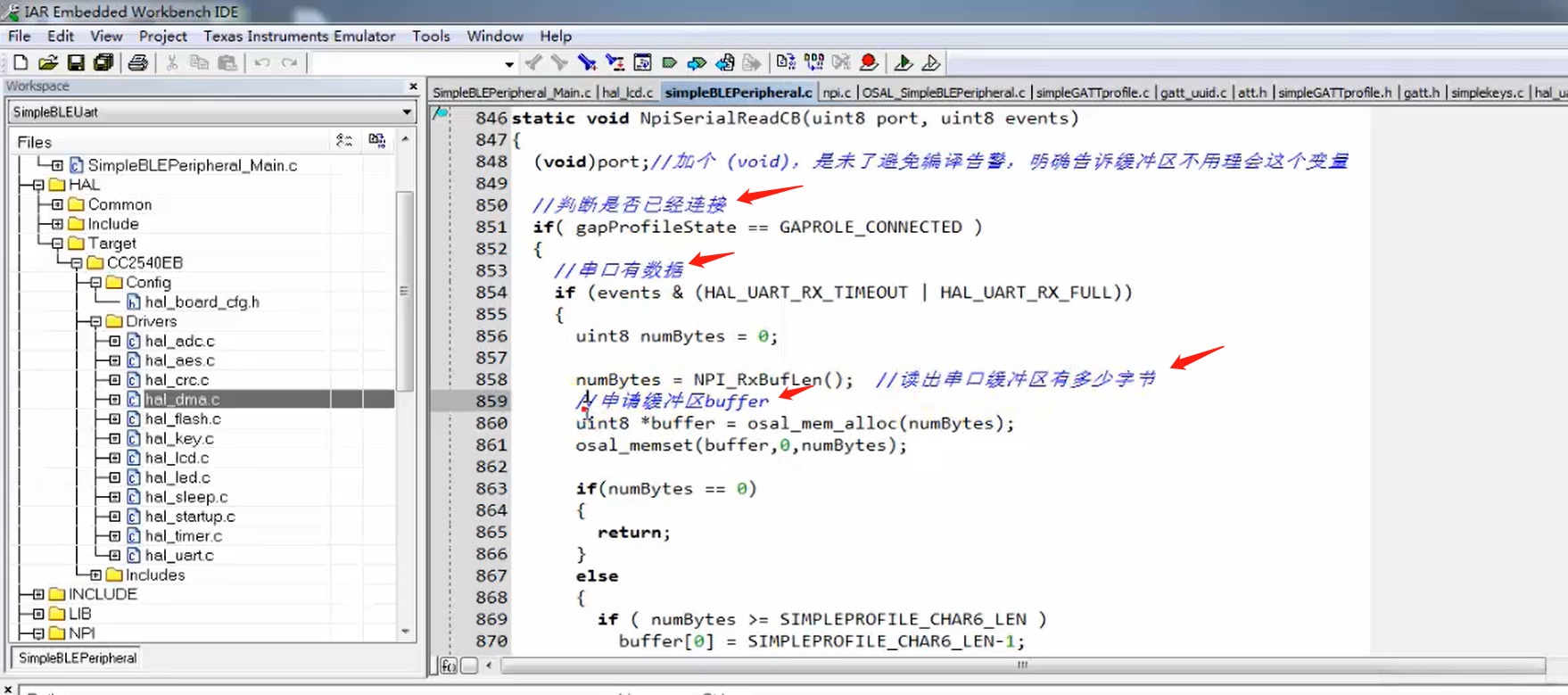Click the 'return;' statement on line 865
Screen dimensions: 1568x695
coord(633,533)
